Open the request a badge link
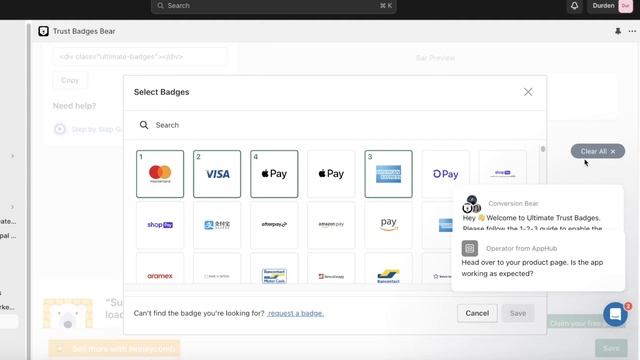The width and height of the screenshot is (640, 360). point(296,313)
